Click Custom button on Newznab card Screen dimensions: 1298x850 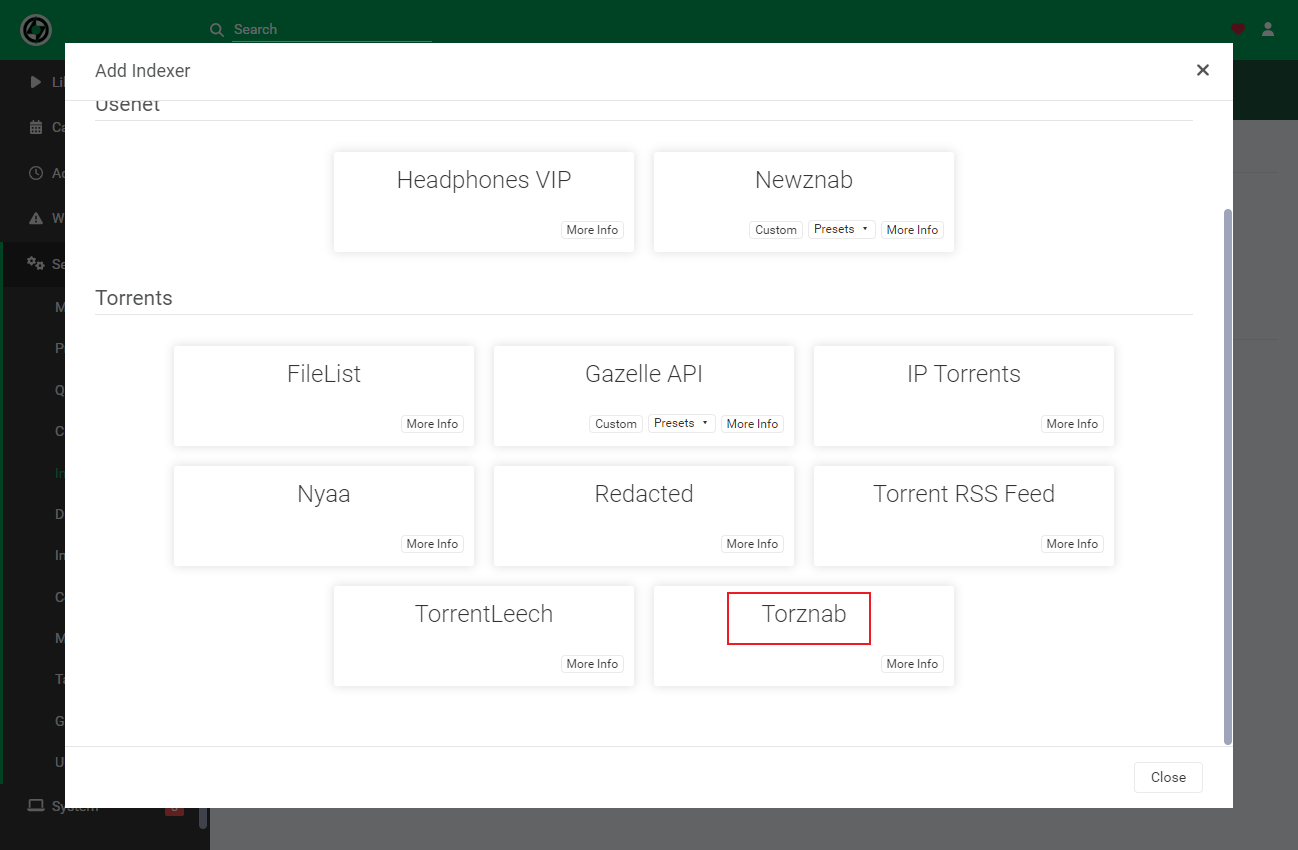tap(776, 230)
